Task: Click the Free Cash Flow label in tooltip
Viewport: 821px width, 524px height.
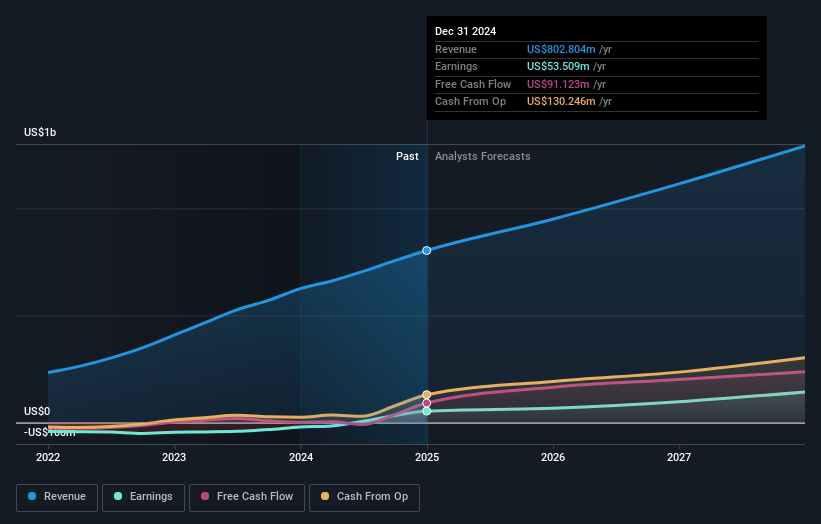Action: pyautogui.click(x=473, y=84)
